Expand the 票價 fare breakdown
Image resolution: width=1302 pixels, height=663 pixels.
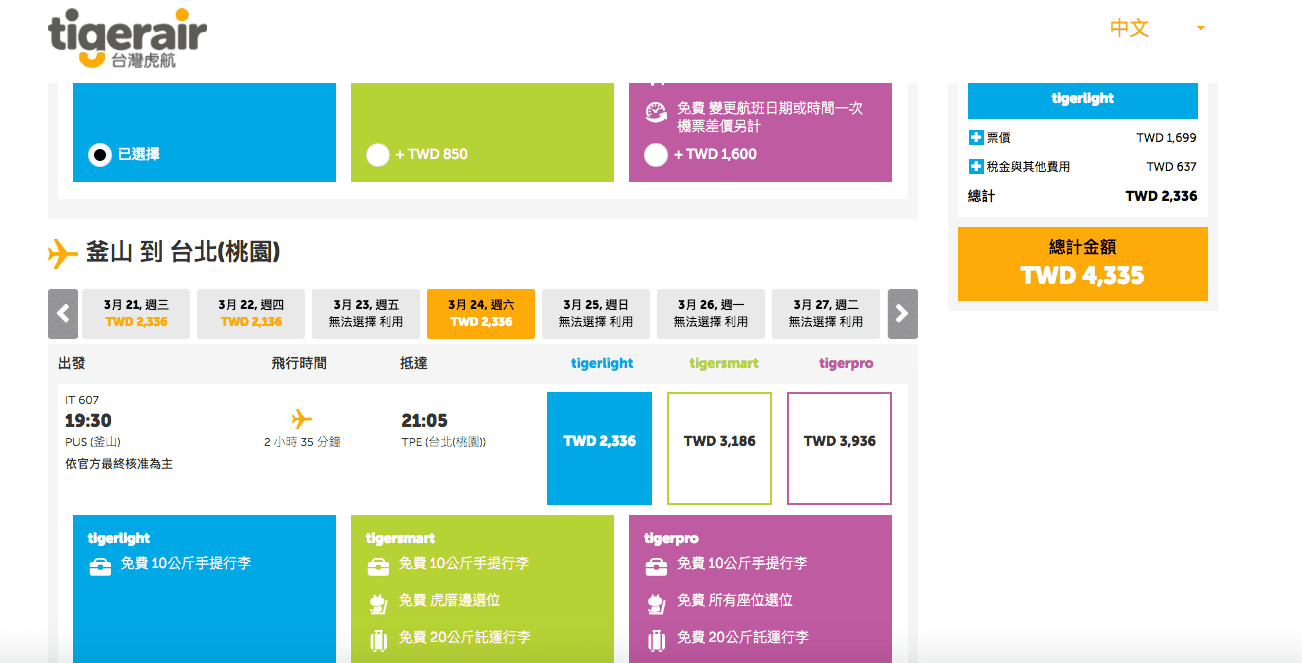[x=976, y=138]
